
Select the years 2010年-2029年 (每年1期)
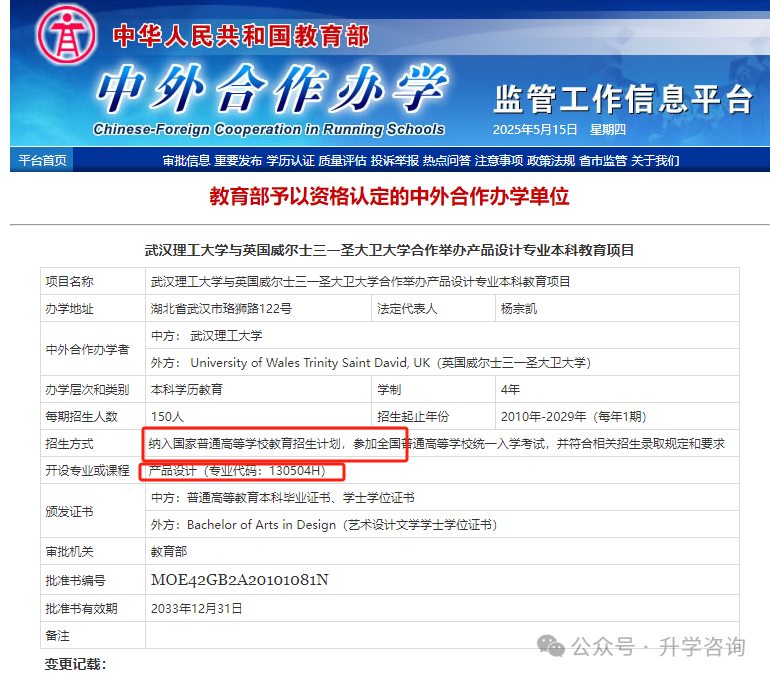pyautogui.click(x=574, y=417)
